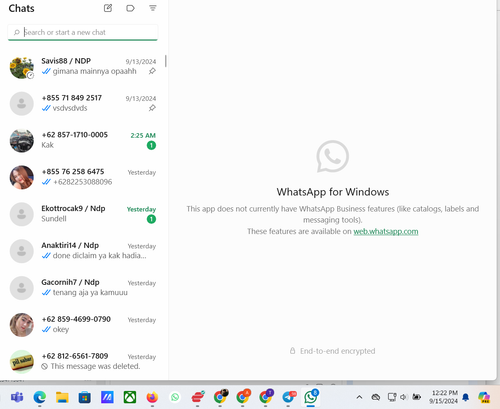500x409 pixels.
Task: Open Microsoft Store from taskbar
Action: click(x=85, y=397)
